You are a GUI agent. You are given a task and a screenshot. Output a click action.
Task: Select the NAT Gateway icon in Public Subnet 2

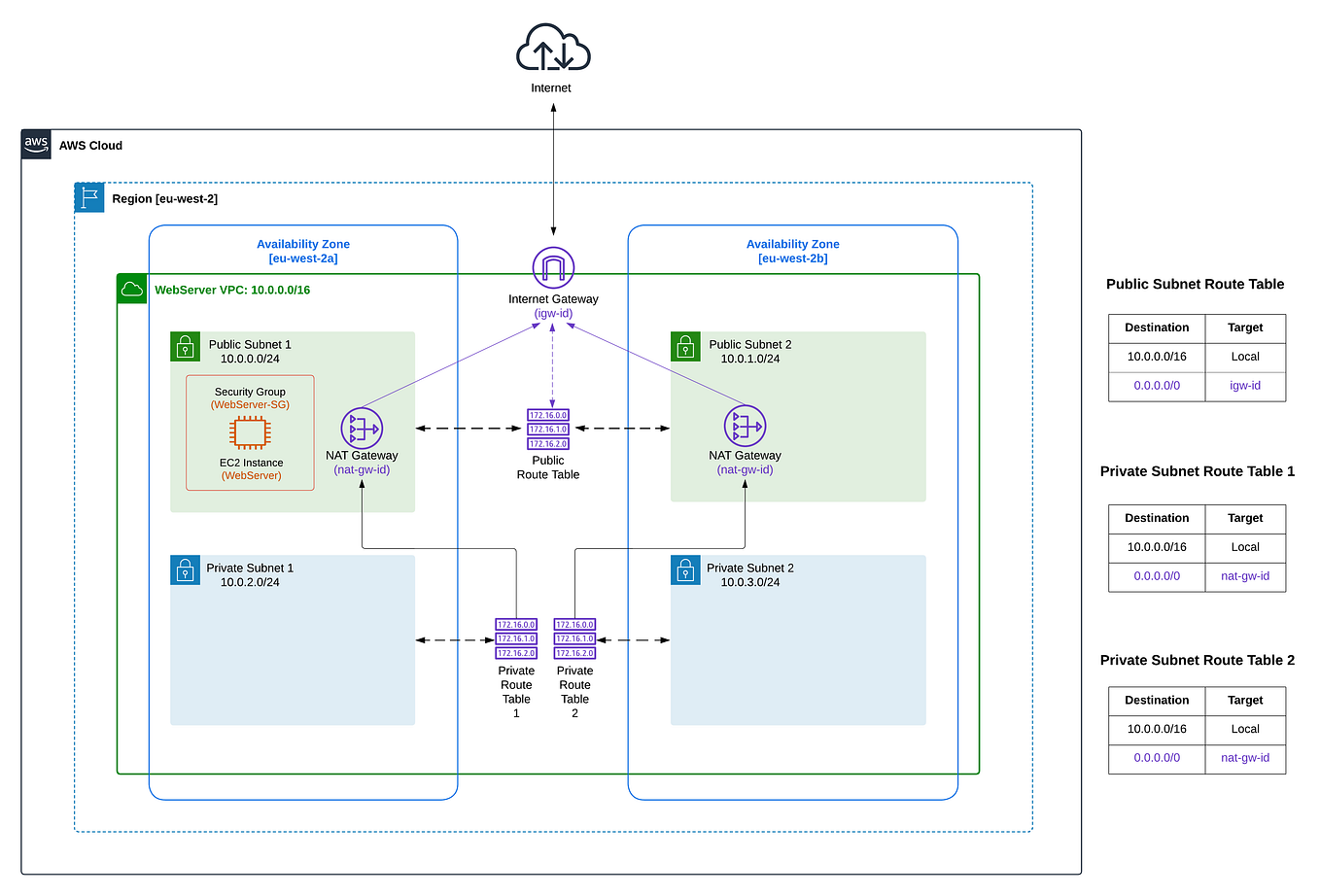pyautogui.click(x=746, y=428)
